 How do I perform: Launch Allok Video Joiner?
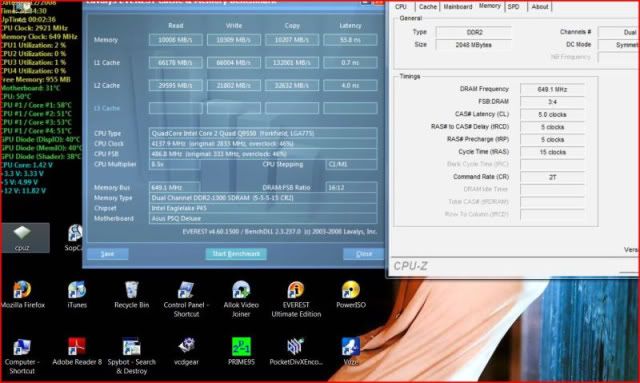click(241, 299)
